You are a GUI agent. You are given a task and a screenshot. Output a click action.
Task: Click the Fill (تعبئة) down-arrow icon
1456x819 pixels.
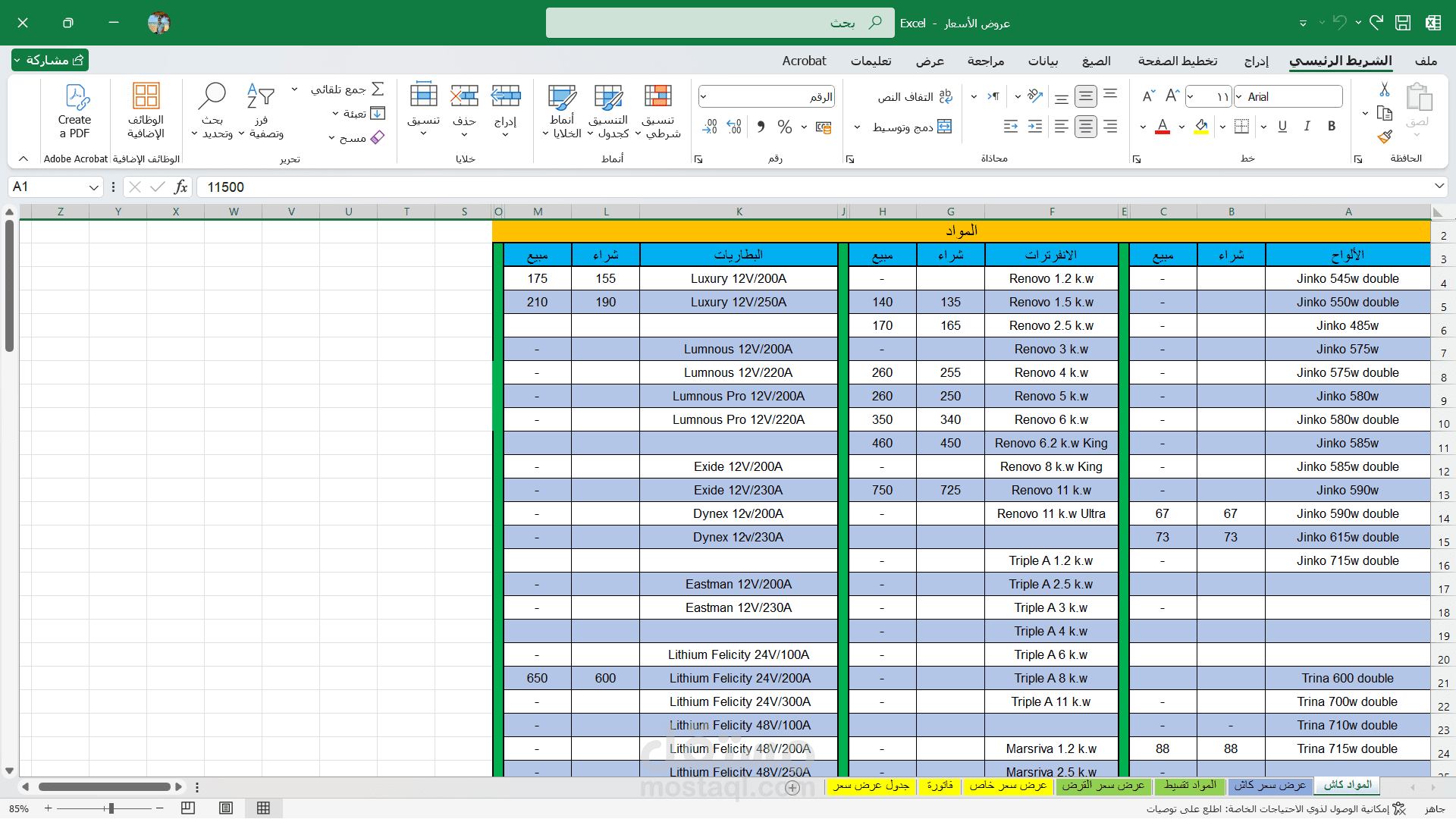378,113
